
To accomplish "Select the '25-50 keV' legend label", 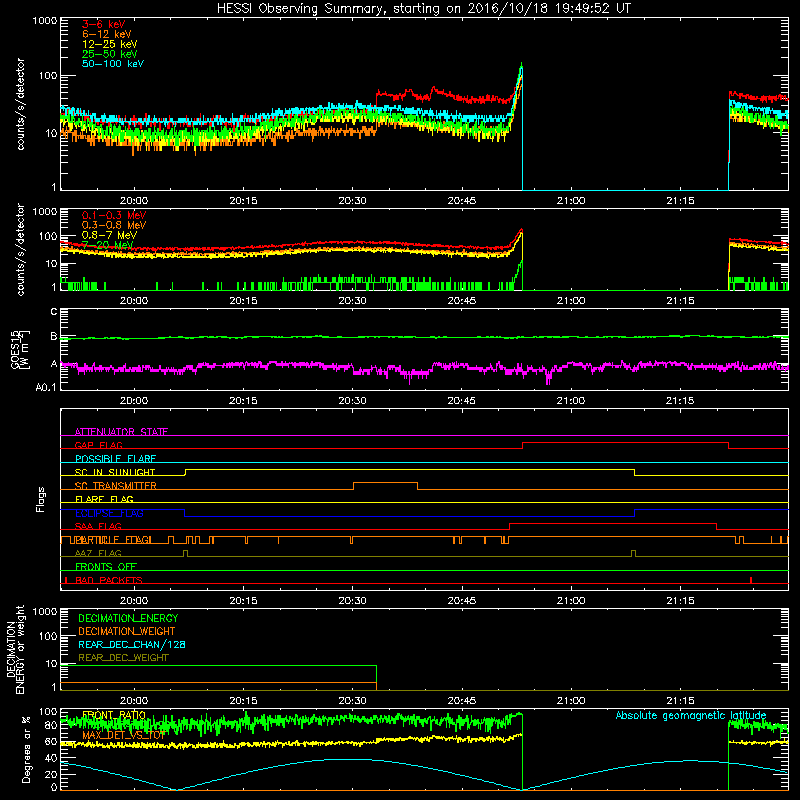I will pos(109,54).
